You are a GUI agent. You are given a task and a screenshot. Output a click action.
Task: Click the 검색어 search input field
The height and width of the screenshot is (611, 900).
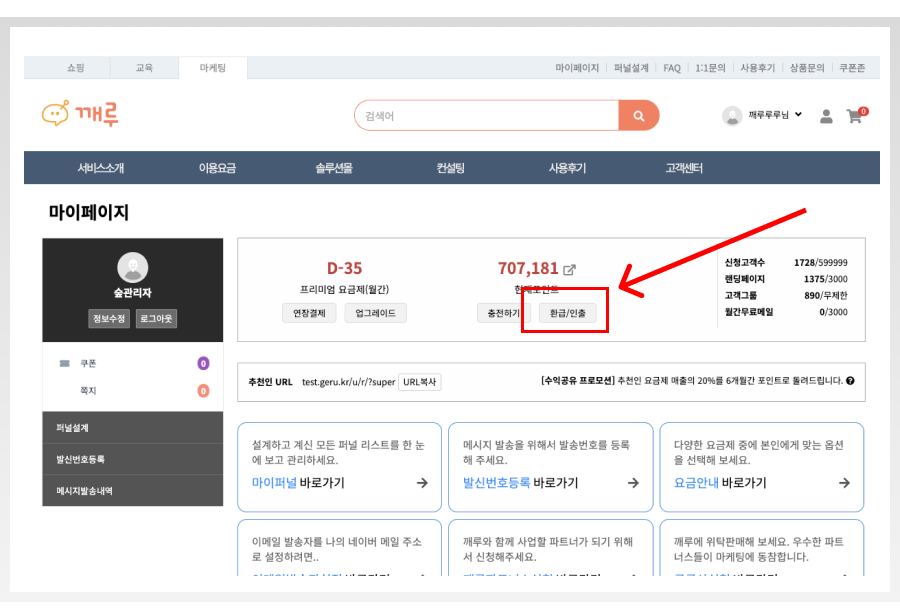click(487, 116)
